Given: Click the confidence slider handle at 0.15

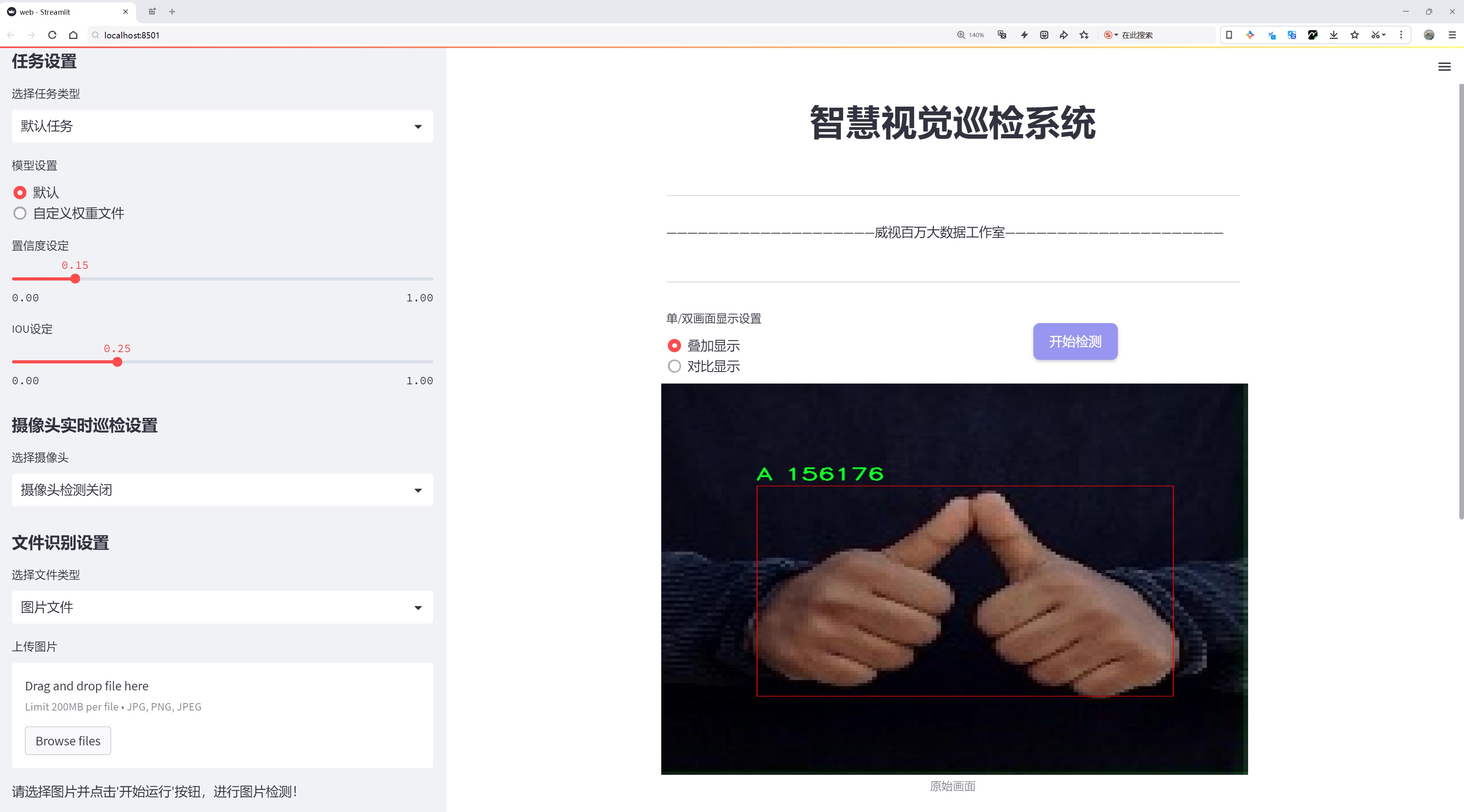Looking at the screenshot, I should [x=75, y=279].
